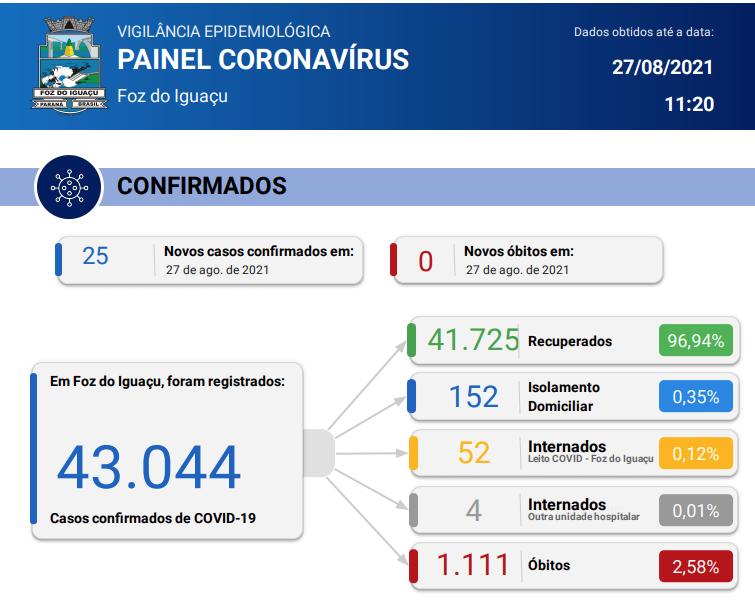The image size is (755, 600).
Task: Click the gray 0,01% badge
Action: pos(696,510)
